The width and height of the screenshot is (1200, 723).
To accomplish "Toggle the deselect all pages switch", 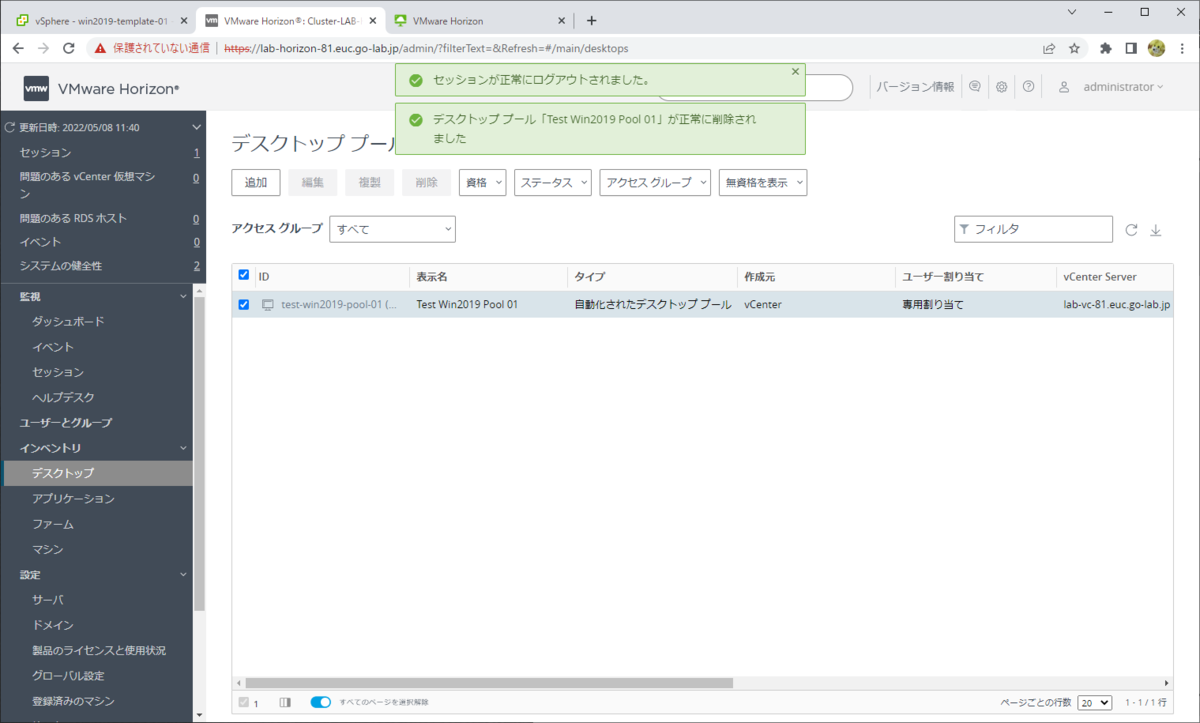I will click(321, 702).
